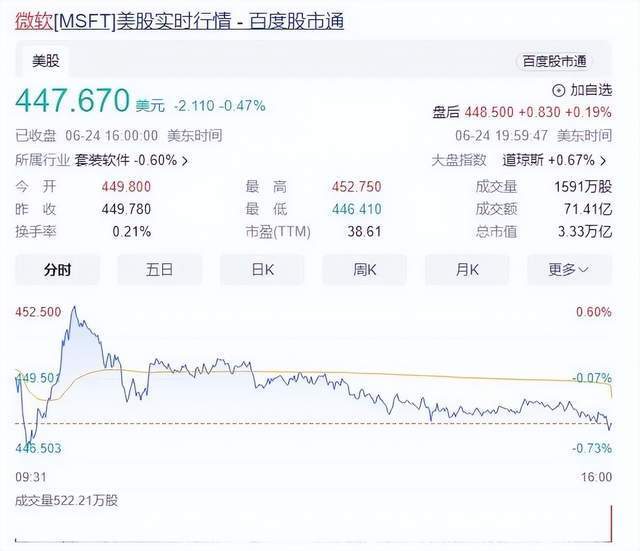Viewport: 640px width, 551px height.
Task: Expand the 更多 chart options dropdown
Action: (x=568, y=269)
